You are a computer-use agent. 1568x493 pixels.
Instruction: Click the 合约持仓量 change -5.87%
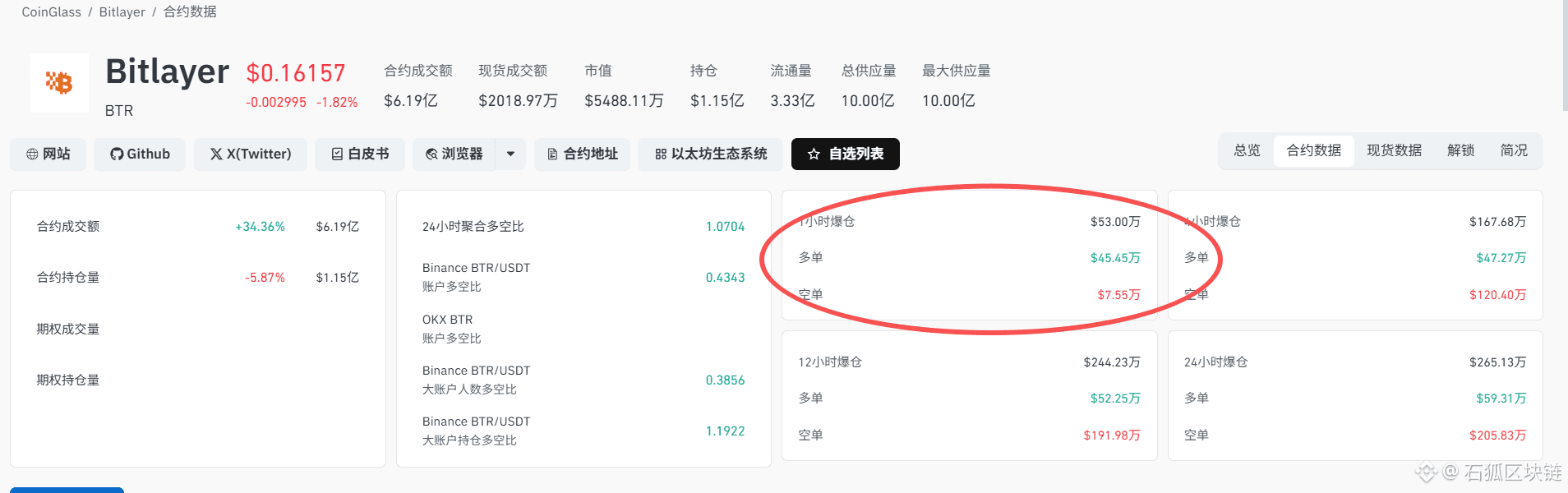click(265, 278)
